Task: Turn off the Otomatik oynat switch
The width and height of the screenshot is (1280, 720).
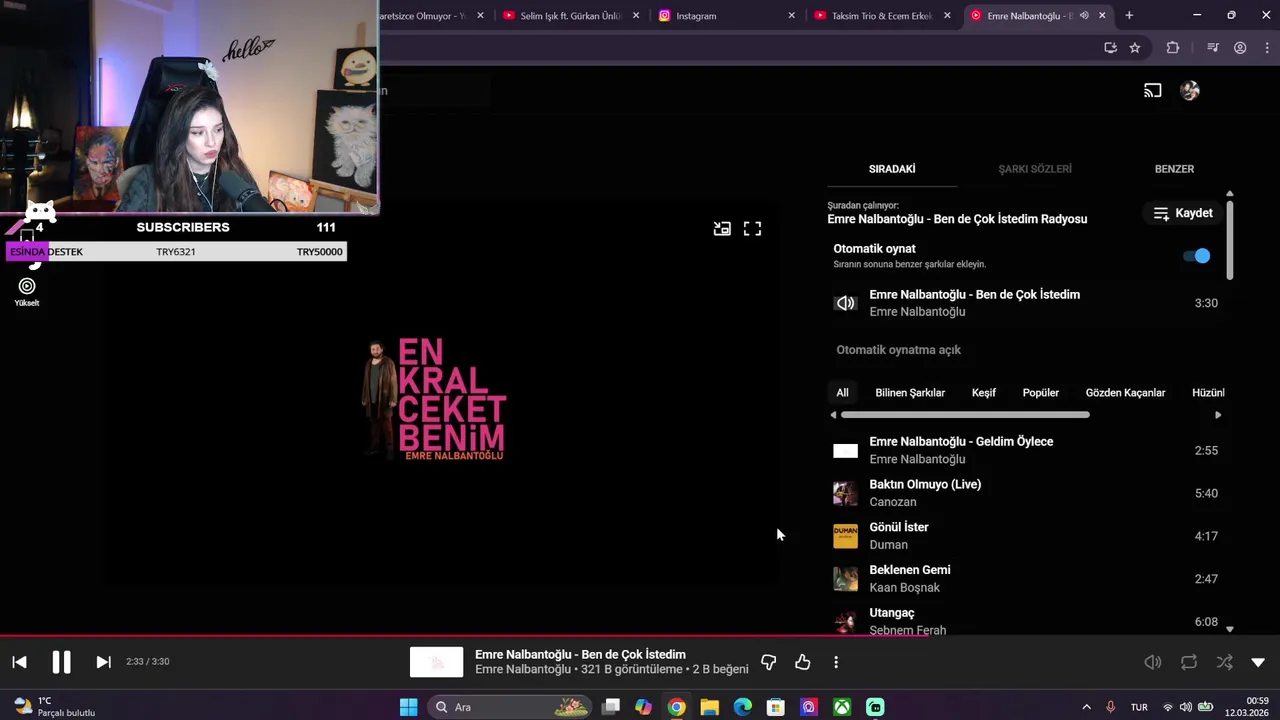Action: (x=1197, y=256)
